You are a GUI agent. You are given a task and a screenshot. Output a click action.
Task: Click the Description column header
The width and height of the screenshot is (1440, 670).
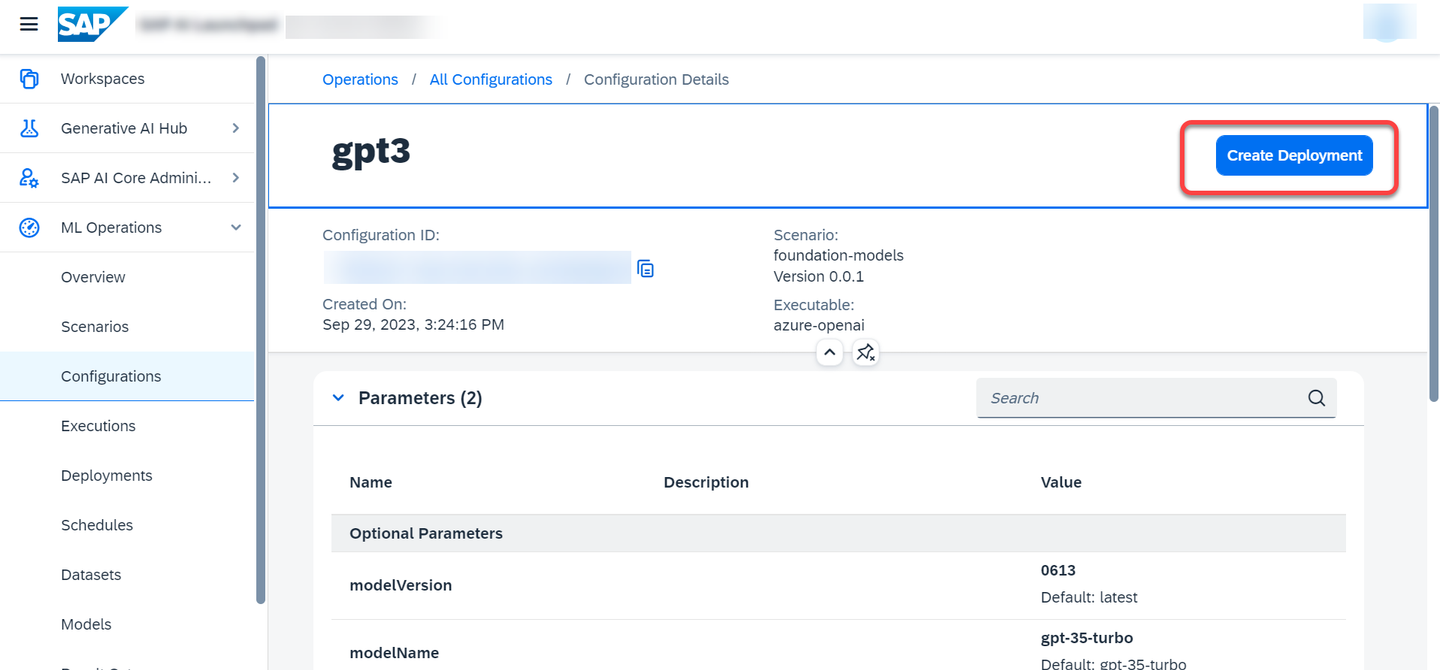point(706,482)
